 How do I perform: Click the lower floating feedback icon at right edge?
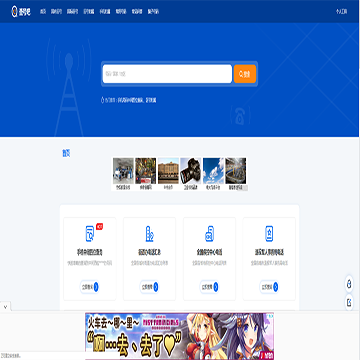349,303
